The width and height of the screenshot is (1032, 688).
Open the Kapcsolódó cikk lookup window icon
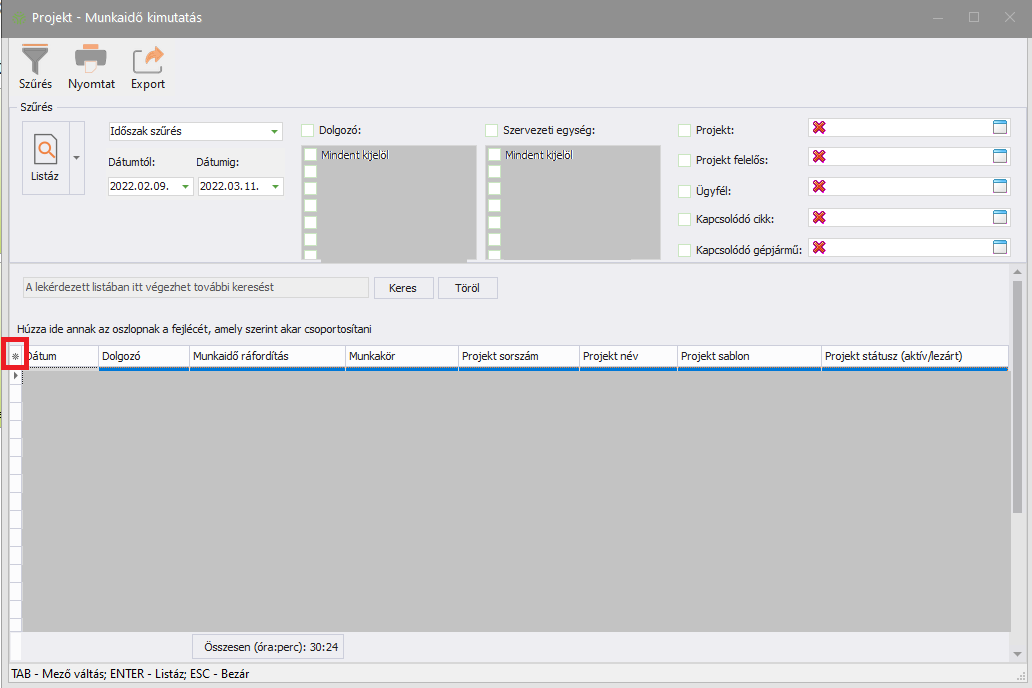[1000, 217]
